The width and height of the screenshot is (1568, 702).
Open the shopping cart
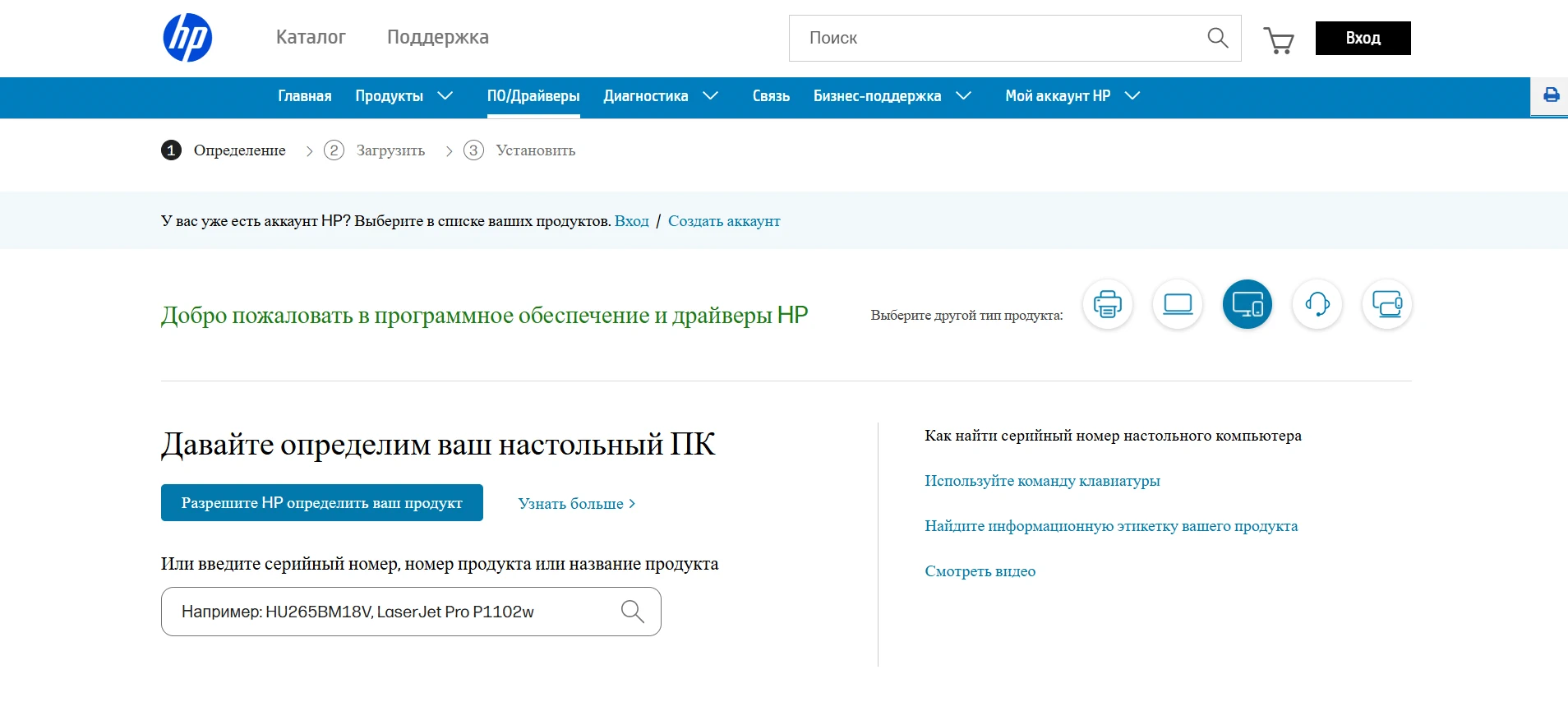(x=1278, y=39)
